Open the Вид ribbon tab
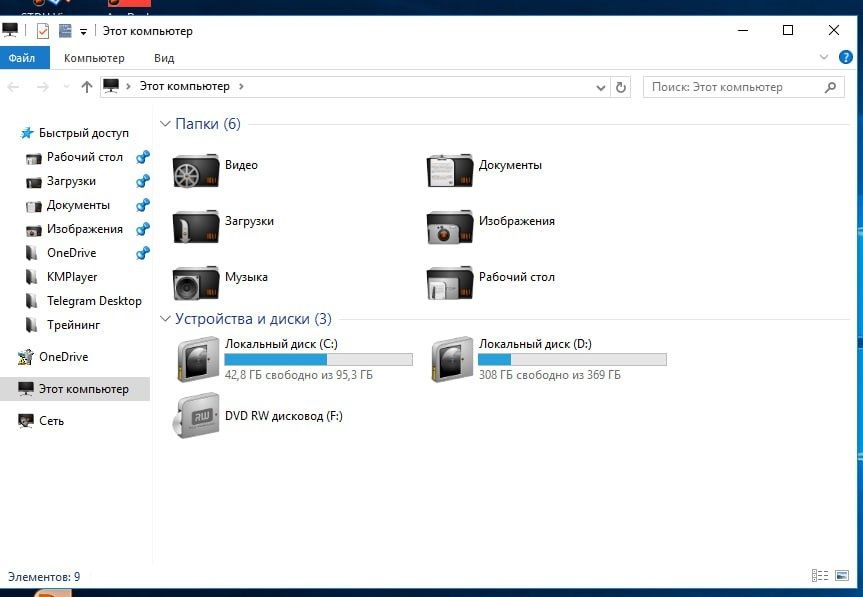Viewport: 863px width, 597px height. pos(164,58)
